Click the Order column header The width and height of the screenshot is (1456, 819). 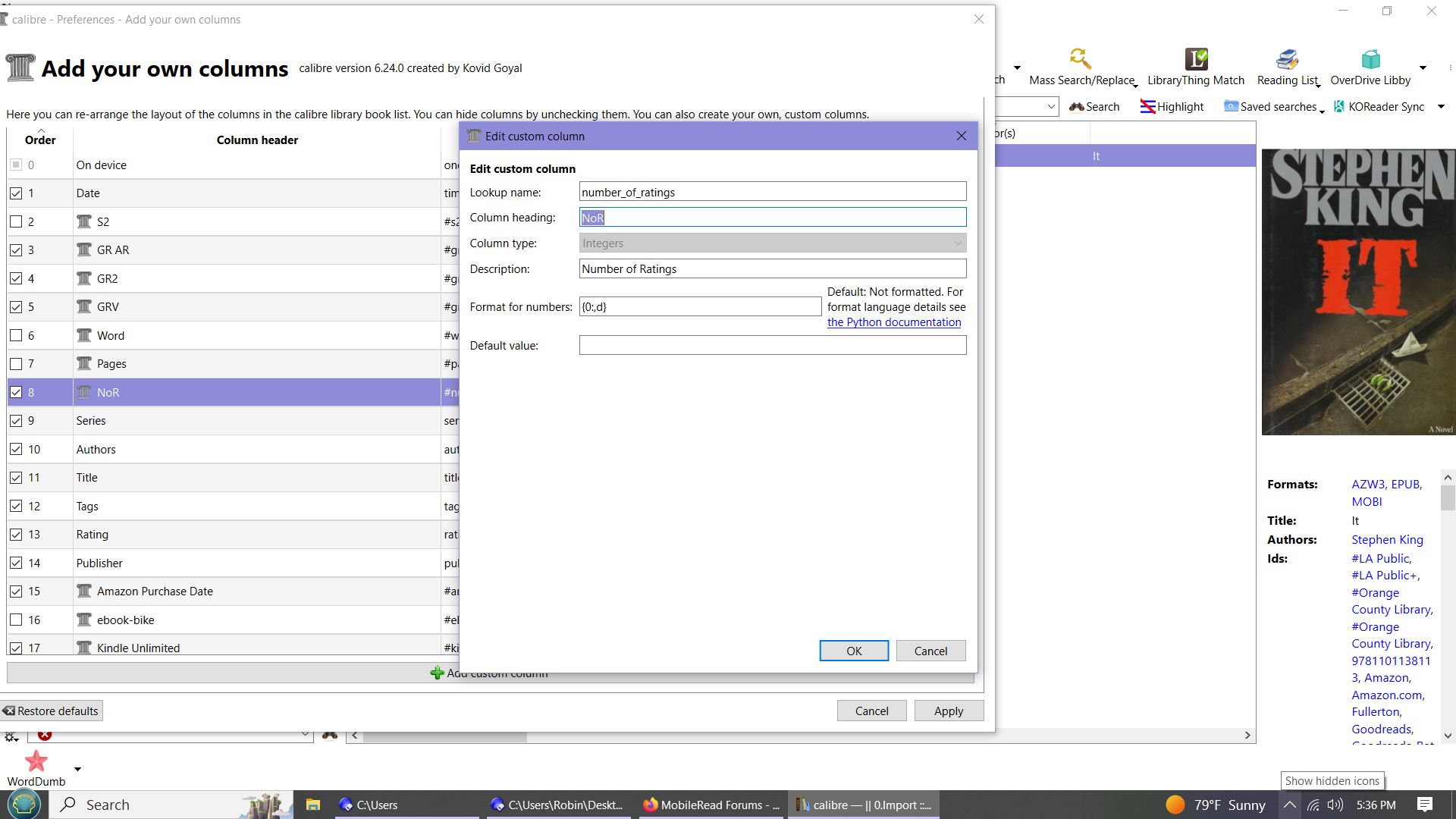[40, 140]
